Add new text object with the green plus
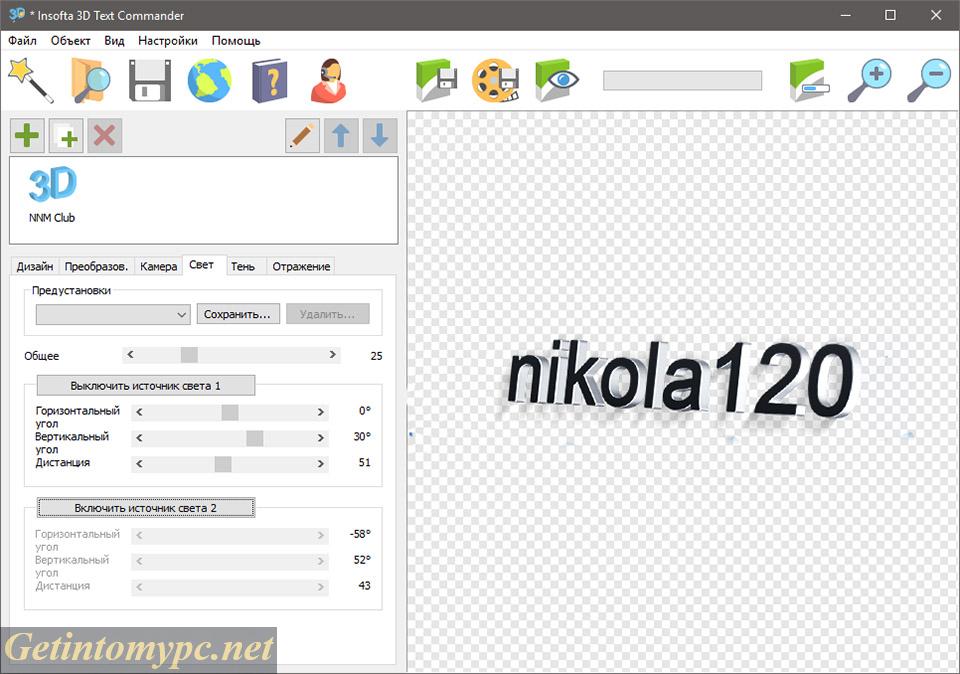 [26, 135]
